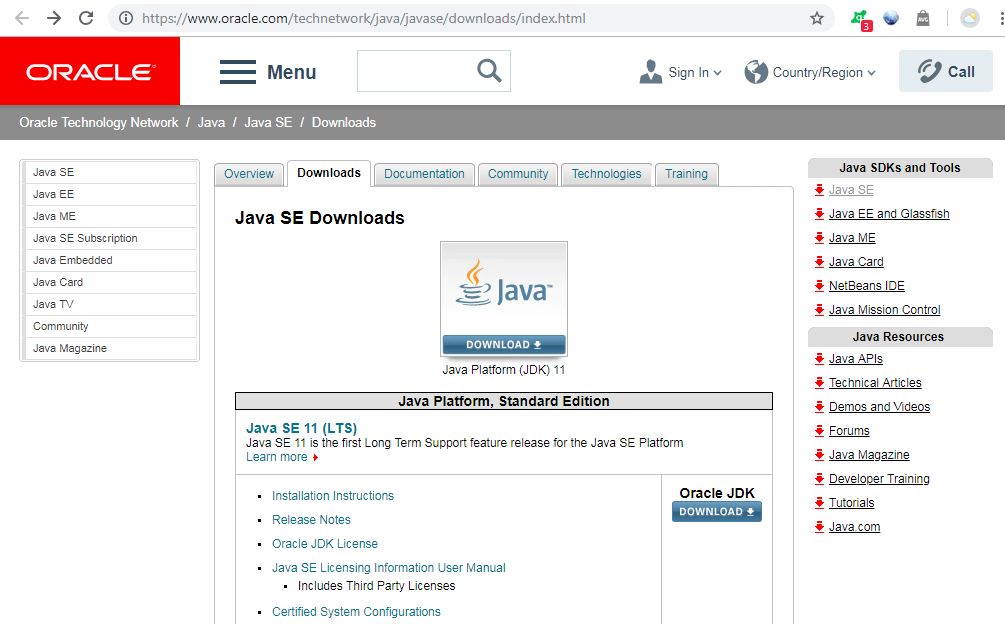This screenshot has width=1005, height=624.
Task: Select Java SE in left sidebar
Action: (110, 172)
